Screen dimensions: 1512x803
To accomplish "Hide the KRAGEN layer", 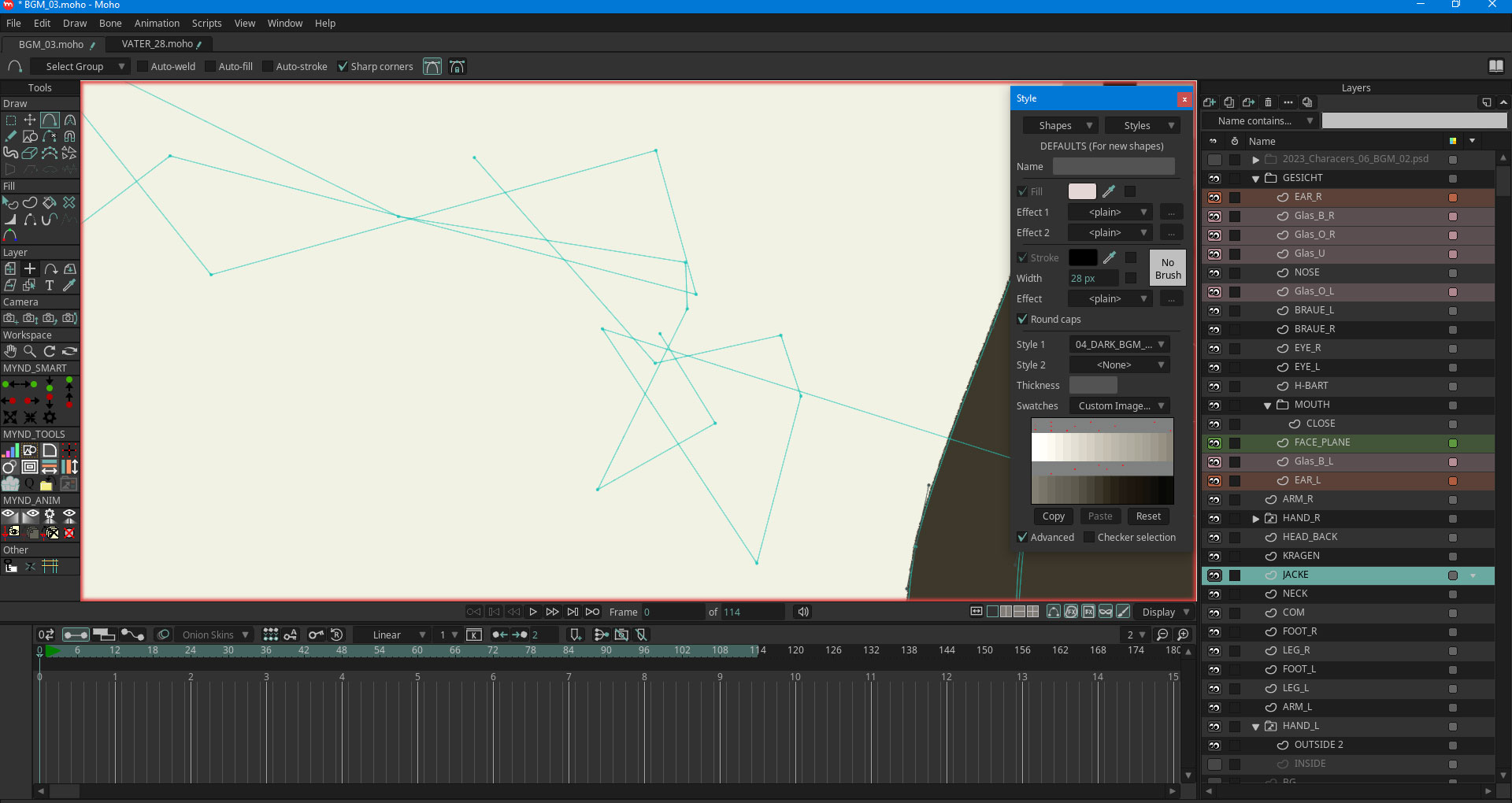I will click(1214, 556).
